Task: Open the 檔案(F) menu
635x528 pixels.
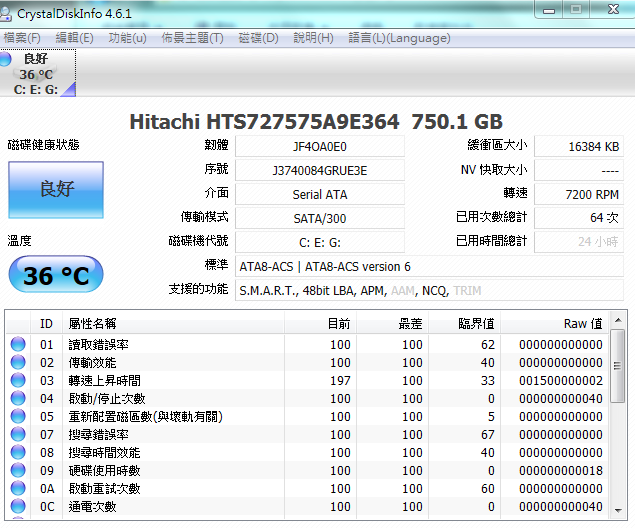Action: (x=21, y=38)
